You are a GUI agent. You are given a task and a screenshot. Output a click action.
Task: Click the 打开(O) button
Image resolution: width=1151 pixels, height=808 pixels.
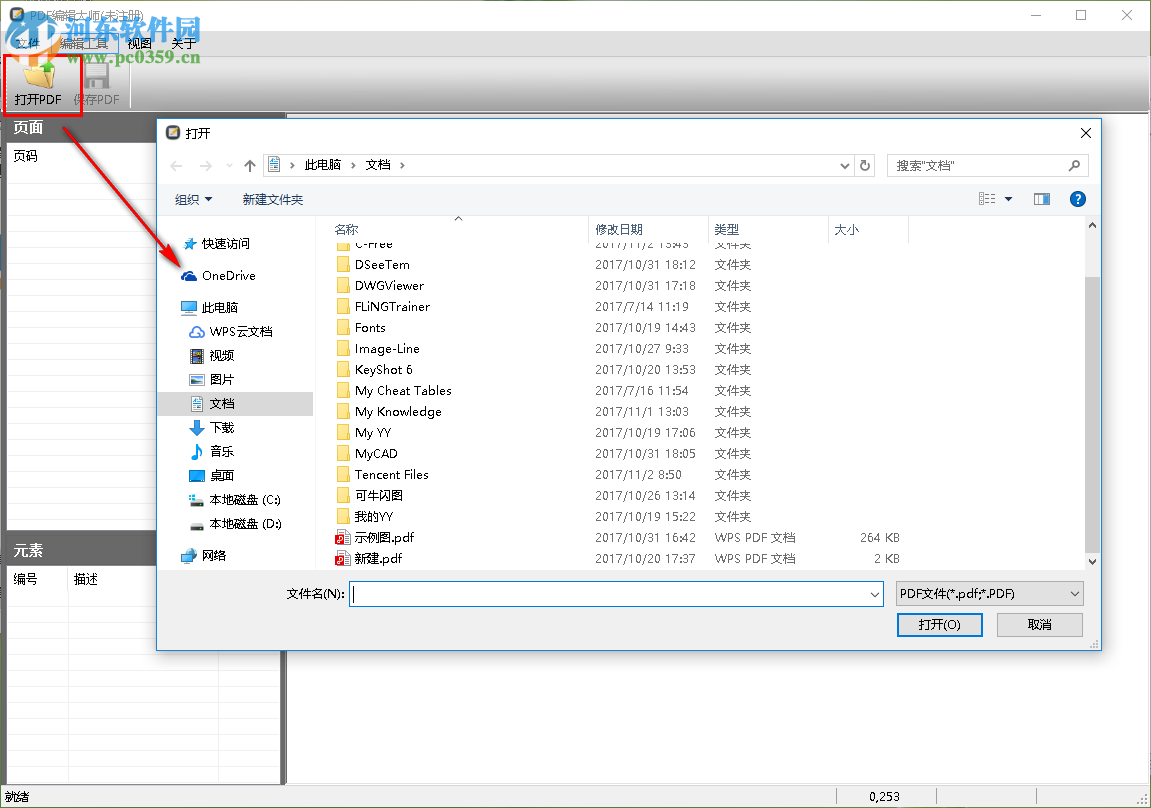pyautogui.click(x=939, y=624)
